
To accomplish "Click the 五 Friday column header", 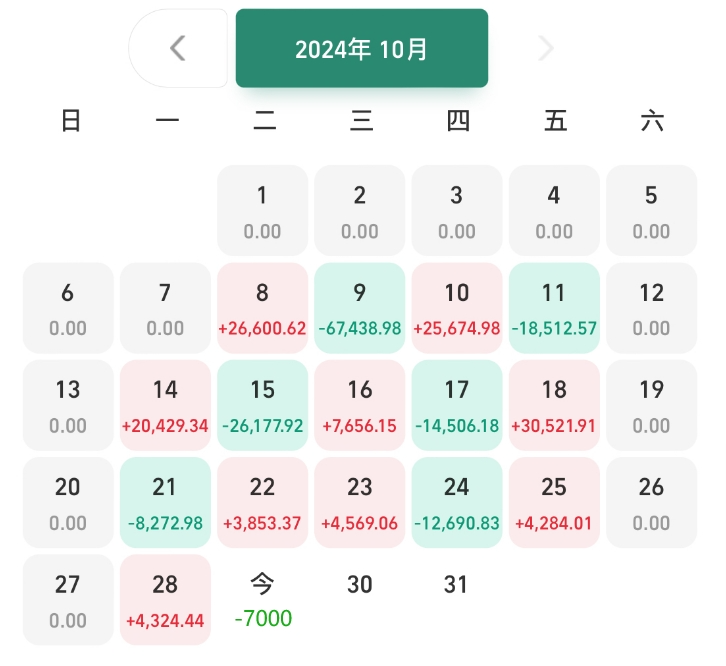I will click(556, 120).
